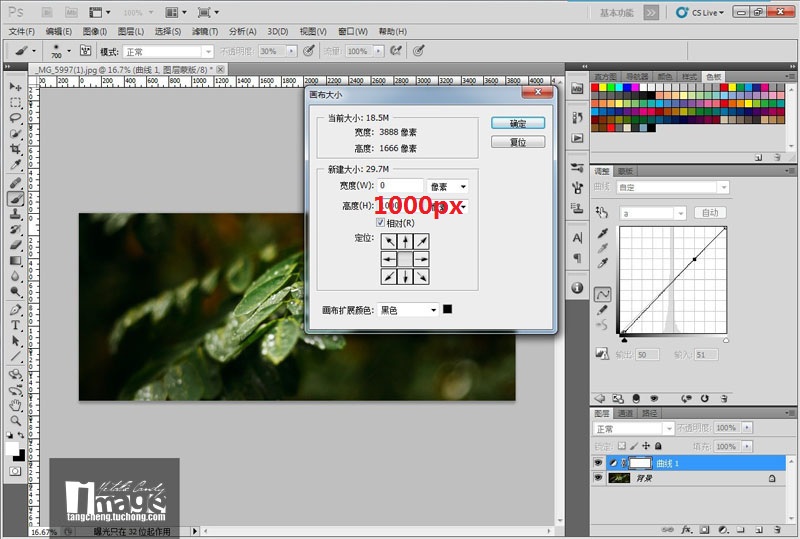
Task: Click the 确定 button in the dialog
Action: (518, 123)
